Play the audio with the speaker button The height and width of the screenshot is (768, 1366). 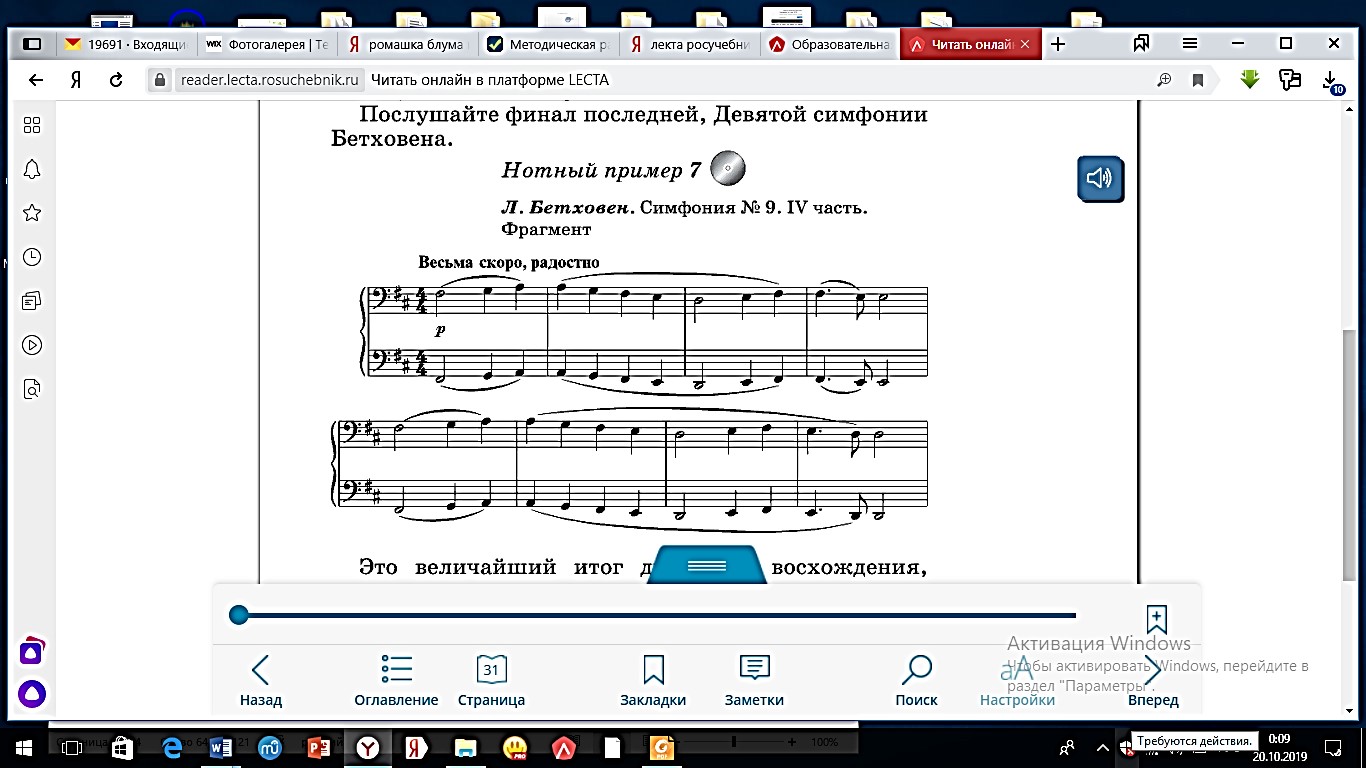coord(1100,179)
